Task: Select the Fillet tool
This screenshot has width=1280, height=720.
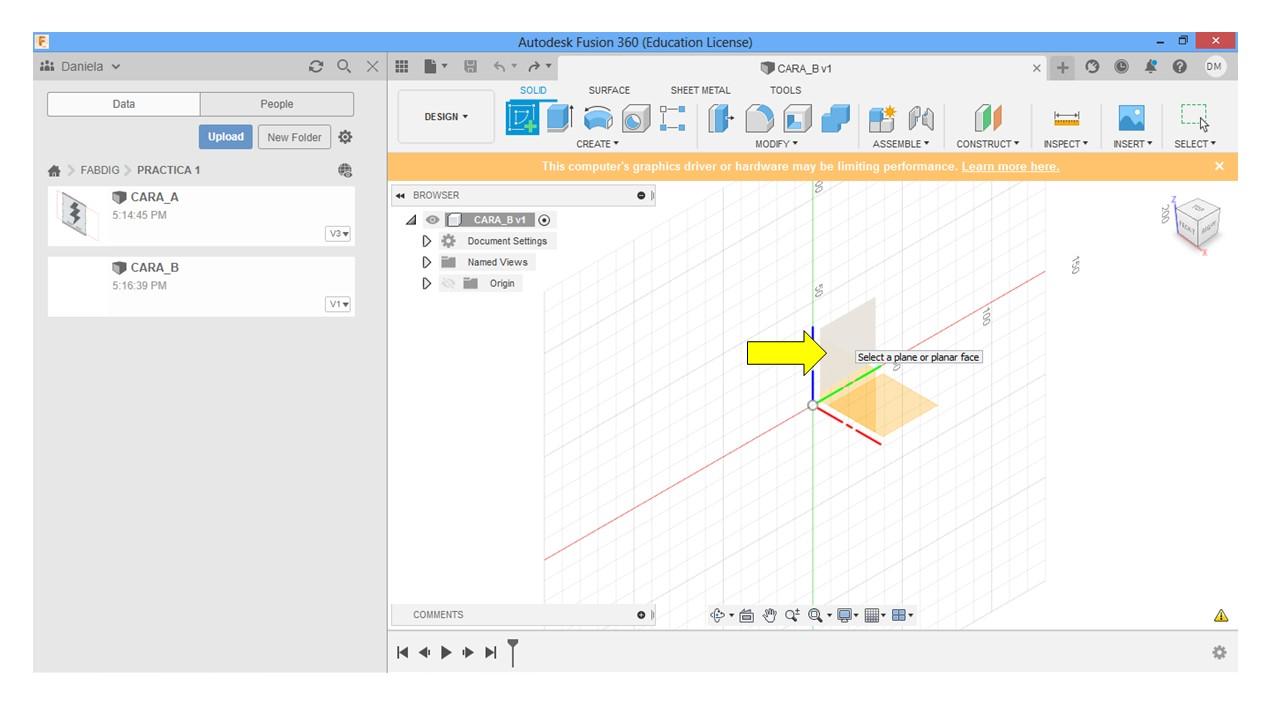Action: [x=760, y=118]
